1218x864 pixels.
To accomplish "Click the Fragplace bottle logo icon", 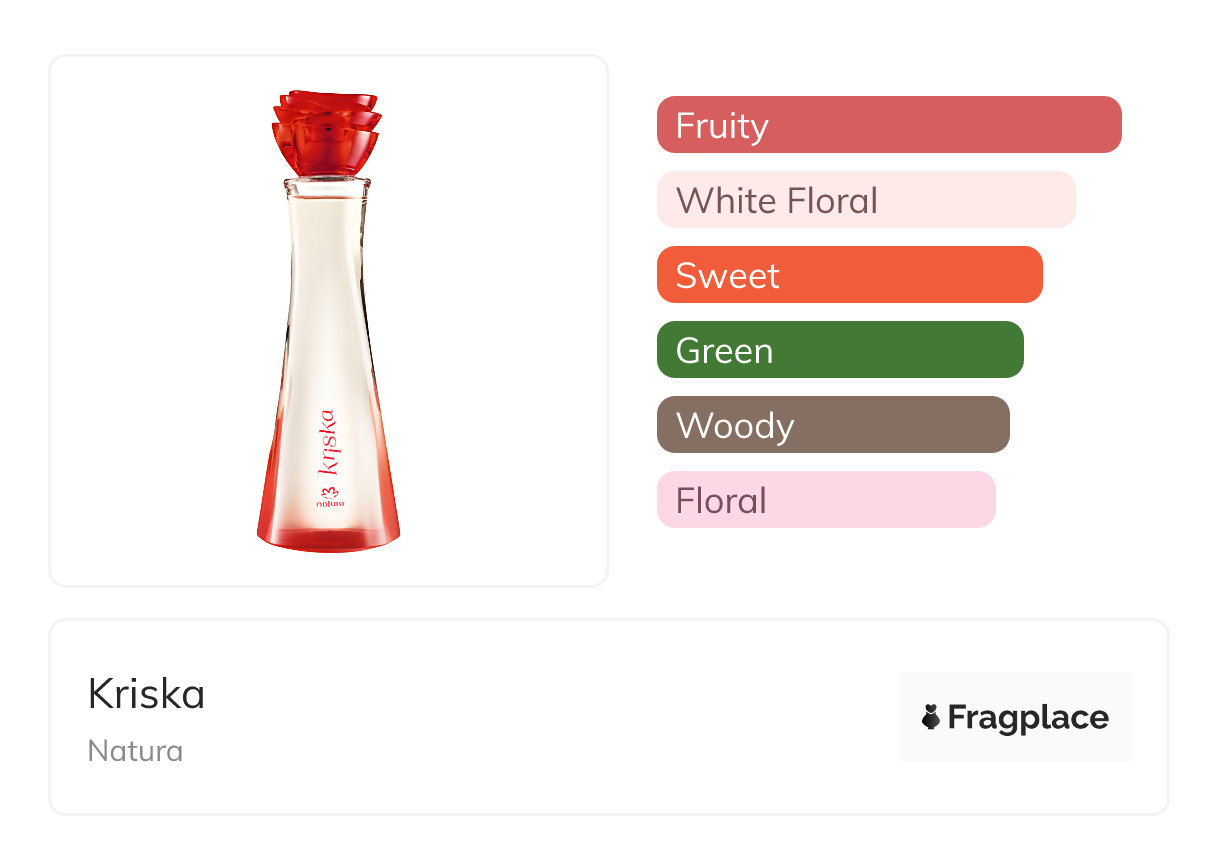I will tap(931, 718).
